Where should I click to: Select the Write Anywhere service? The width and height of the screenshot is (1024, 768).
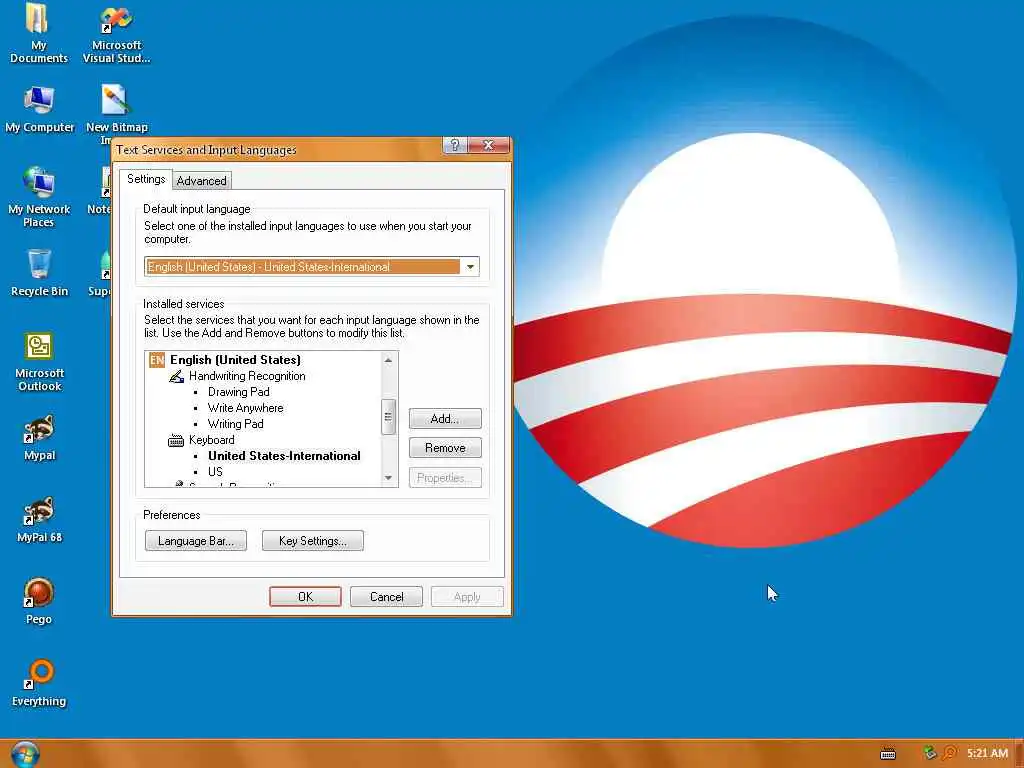[246, 408]
